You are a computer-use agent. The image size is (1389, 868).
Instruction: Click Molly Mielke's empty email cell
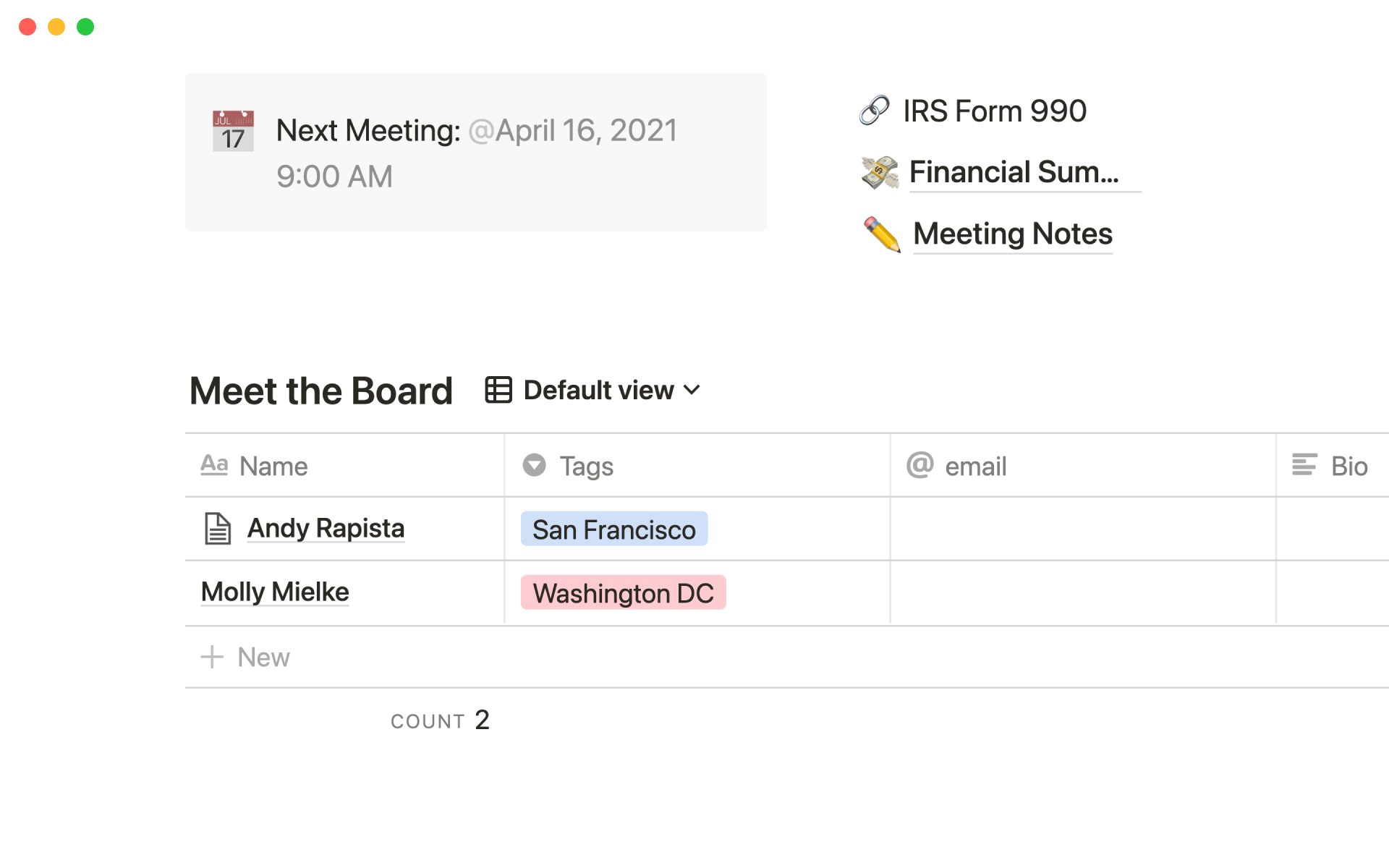[x=1082, y=593]
